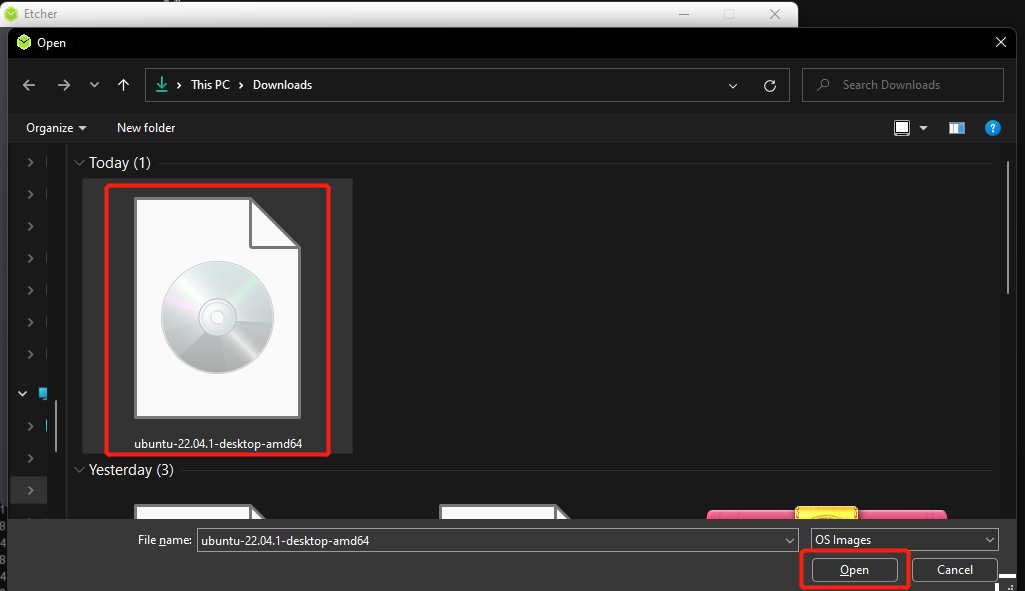Minimize the Etcher window
The width and height of the screenshot is (1025, 591).
click(x=684, y=14)
